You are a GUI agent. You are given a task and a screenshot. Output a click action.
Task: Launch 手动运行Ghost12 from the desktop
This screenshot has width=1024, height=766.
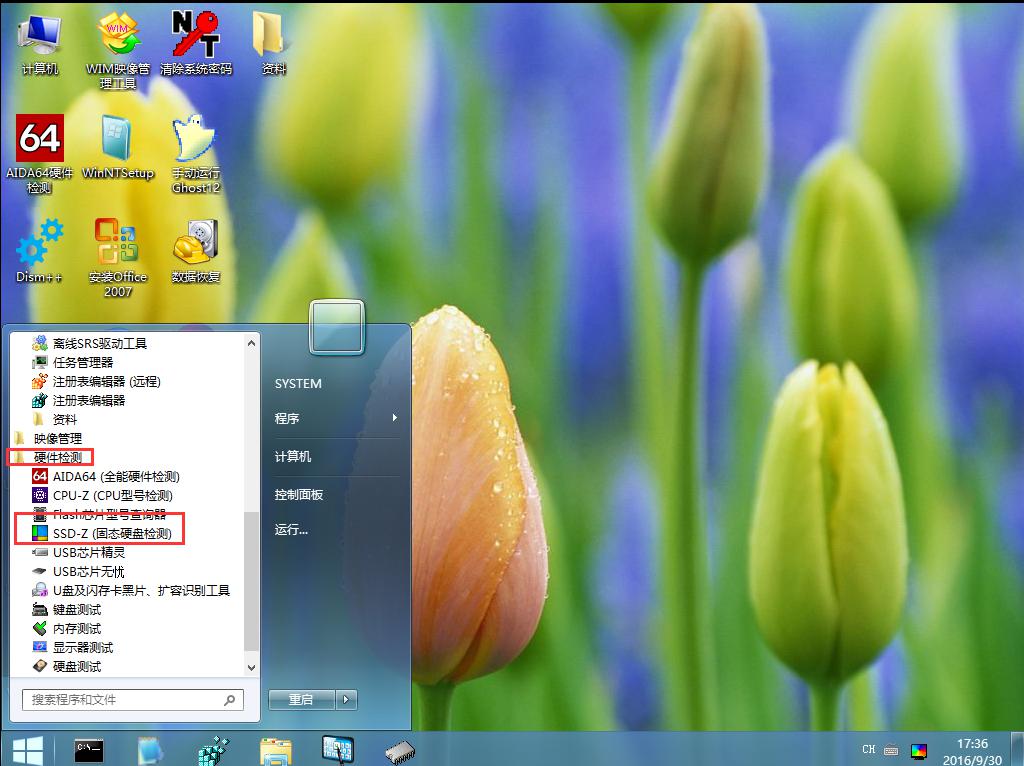pos(196,154)
